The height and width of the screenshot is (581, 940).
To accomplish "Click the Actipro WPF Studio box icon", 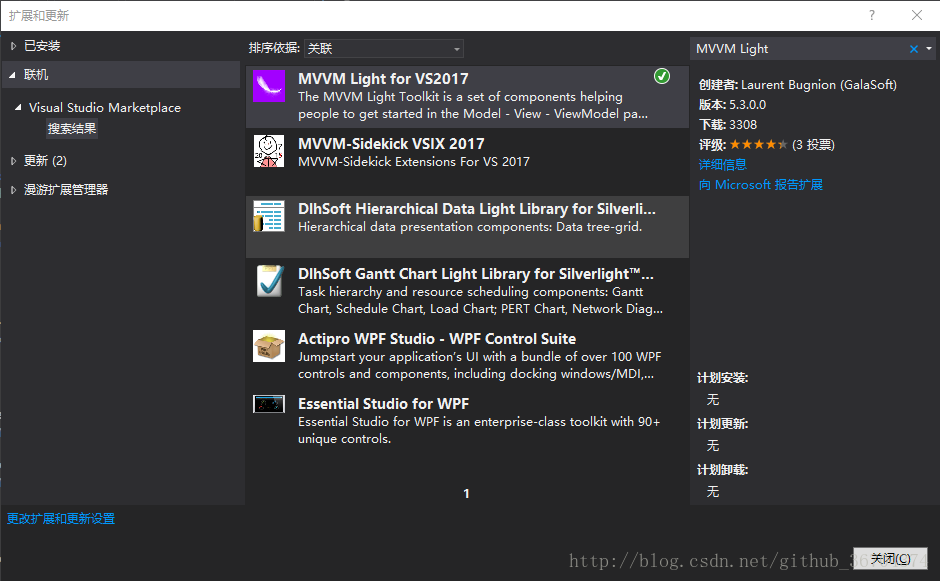I will (269, 346).
